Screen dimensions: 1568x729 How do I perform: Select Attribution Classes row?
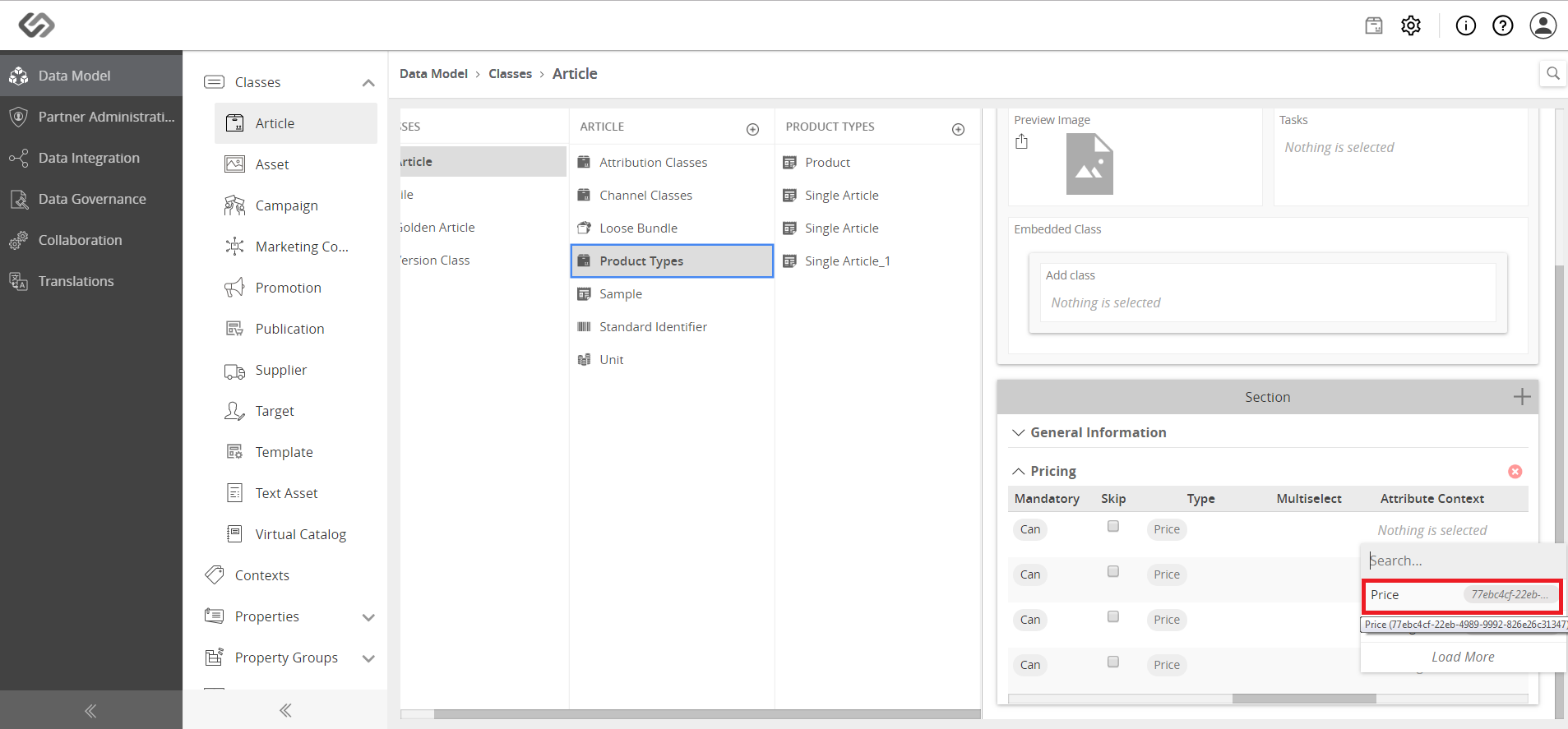click(672, 163)
